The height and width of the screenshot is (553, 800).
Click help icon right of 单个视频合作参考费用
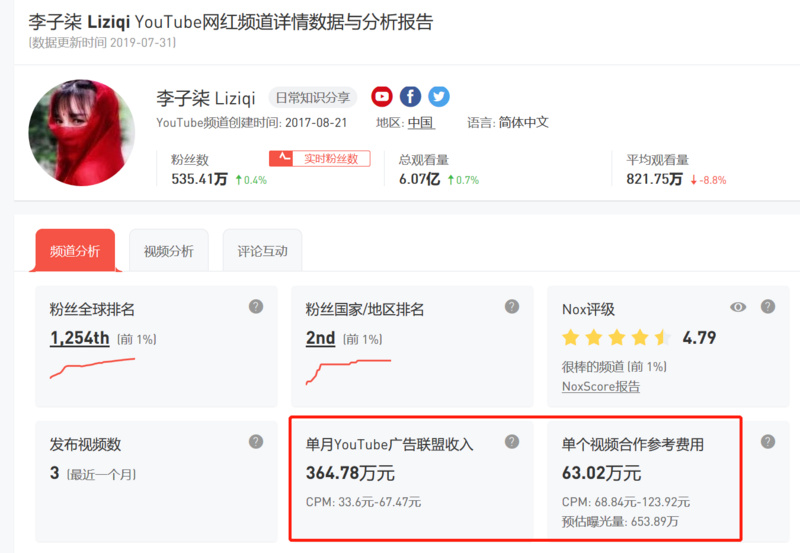click(768, 441)
